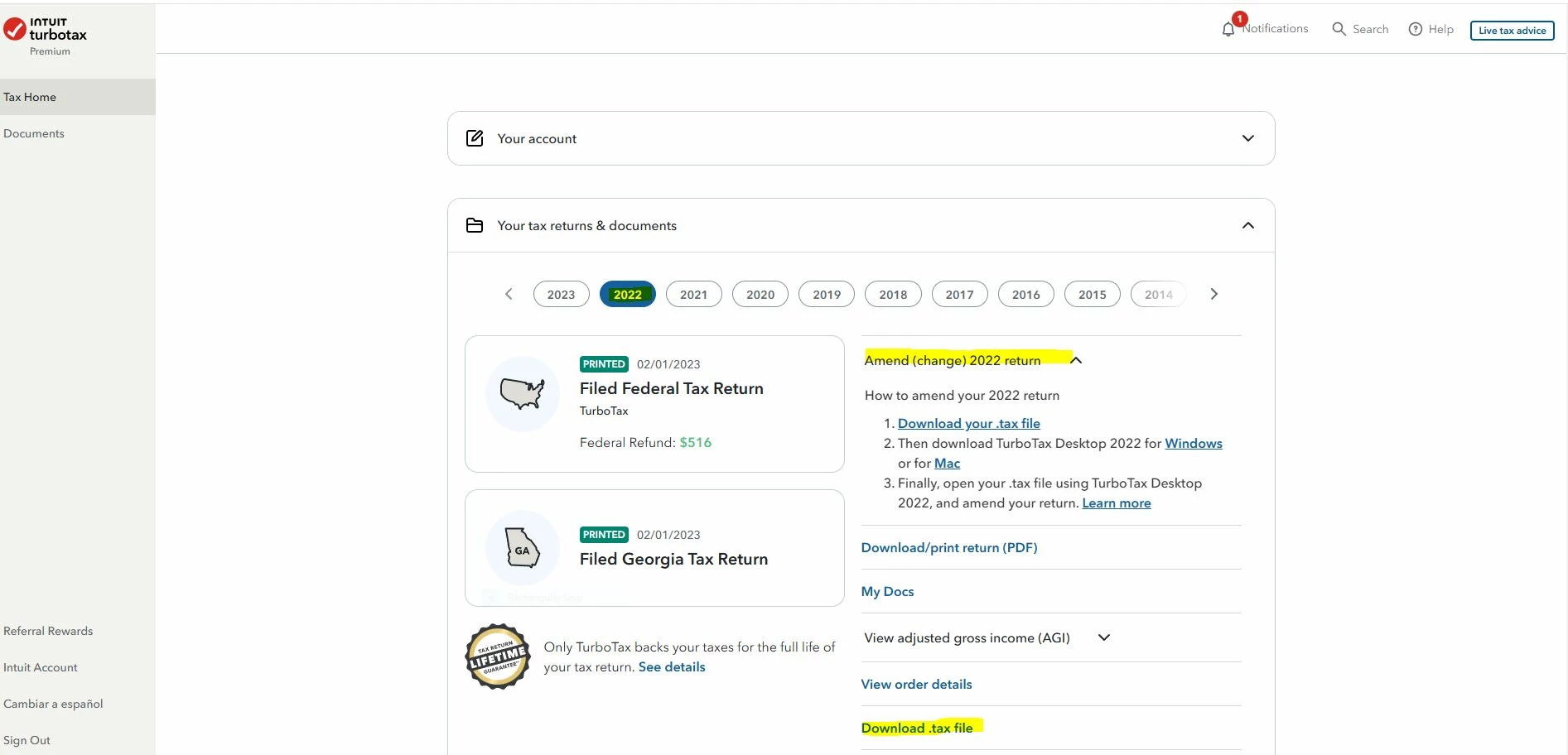Open the Windows download link
The image size is (1568, 755).
coord(1194,443)
